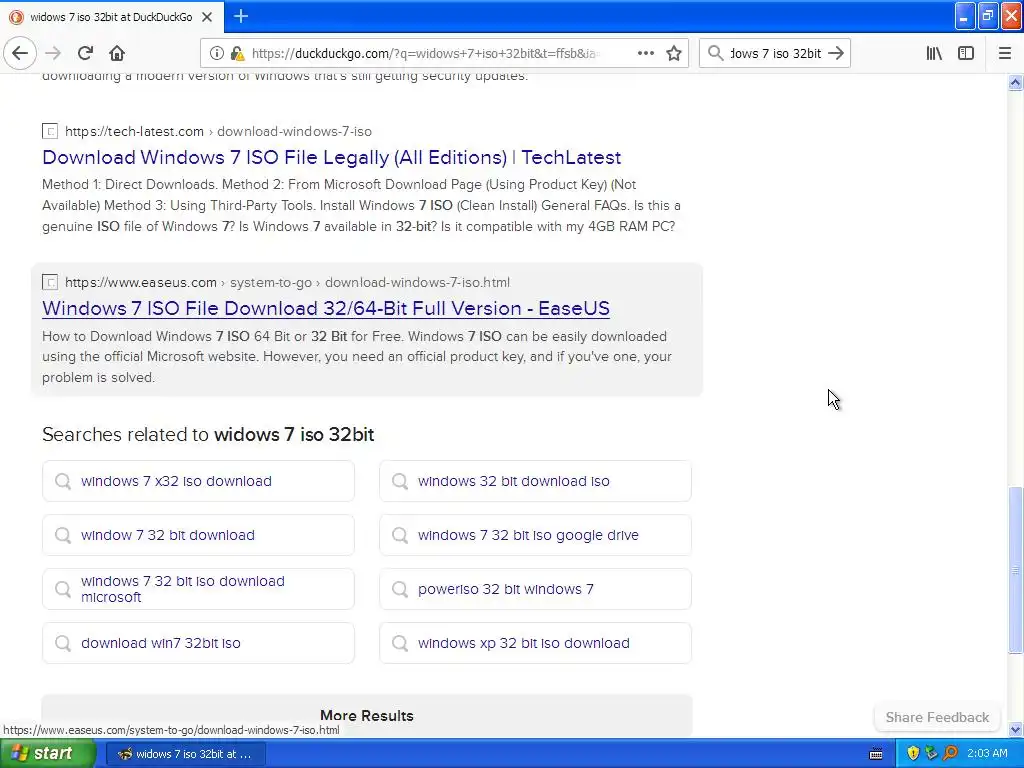Screen dimensions: 1024x768
Task: Open the Firefox hamburger menu
Action: pos(1005,54)
